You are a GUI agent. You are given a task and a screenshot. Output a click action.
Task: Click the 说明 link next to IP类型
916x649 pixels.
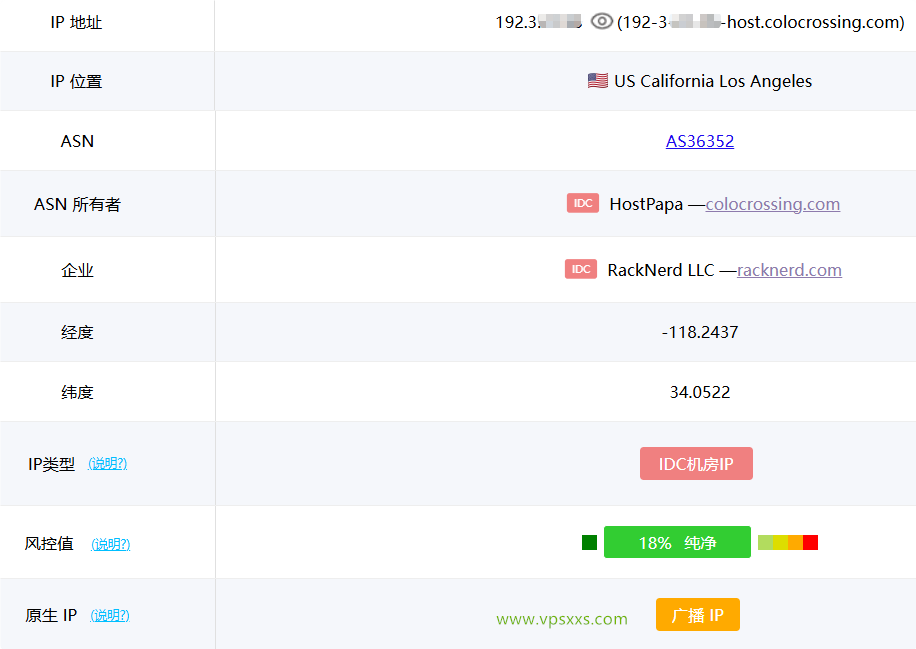tap(107, 464)
